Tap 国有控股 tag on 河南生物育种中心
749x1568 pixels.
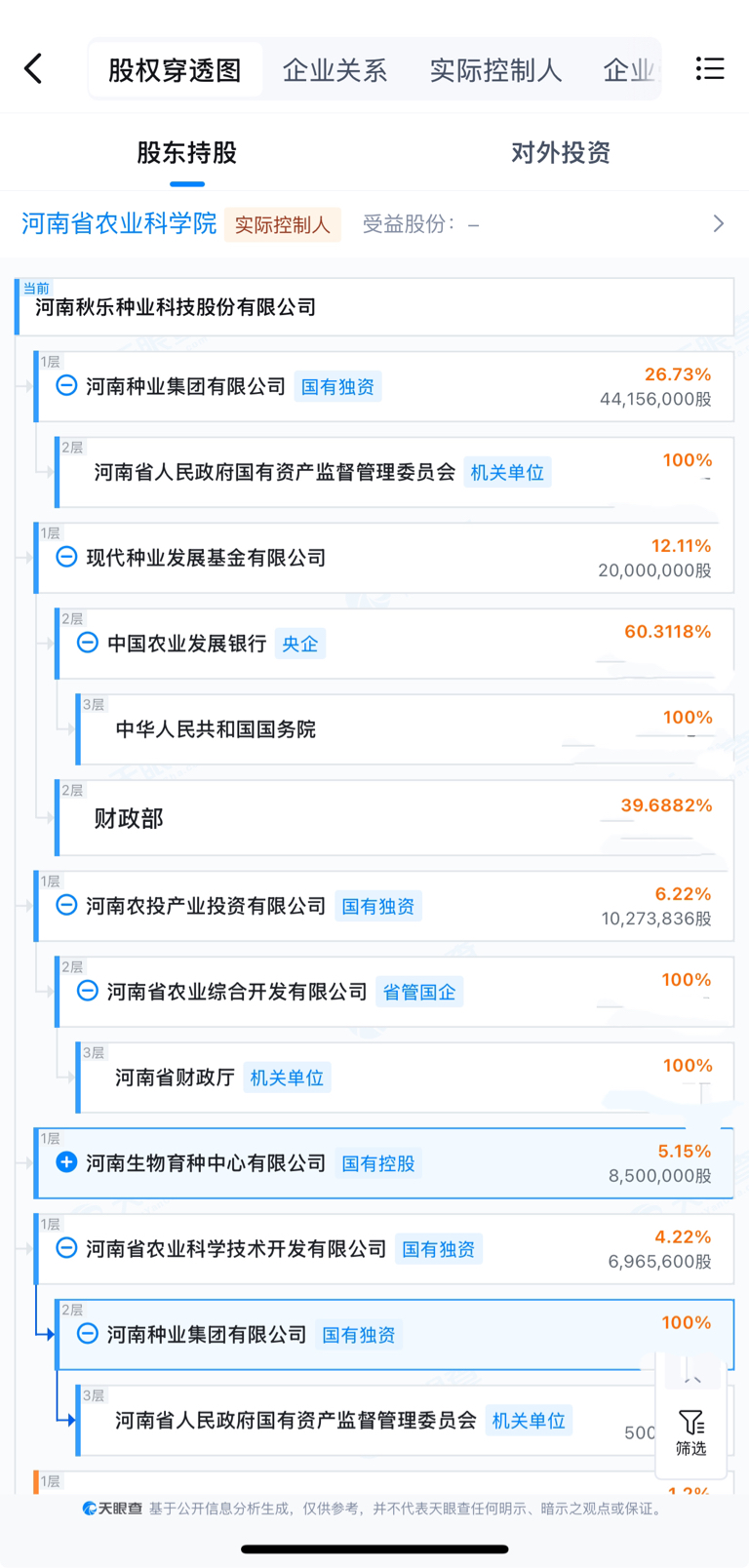click(x=378, y=1163)
